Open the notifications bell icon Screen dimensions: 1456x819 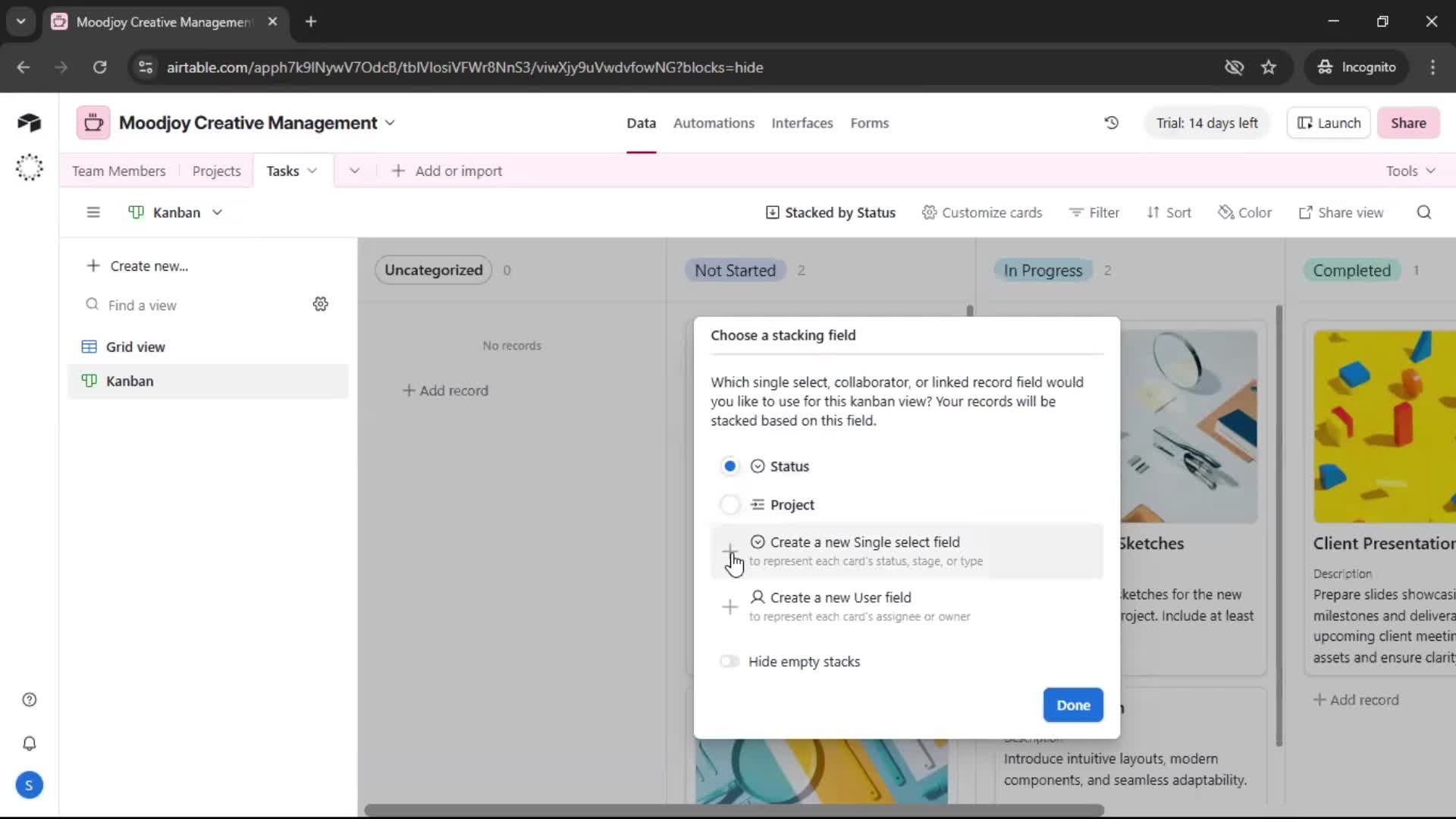coord(29,743)
